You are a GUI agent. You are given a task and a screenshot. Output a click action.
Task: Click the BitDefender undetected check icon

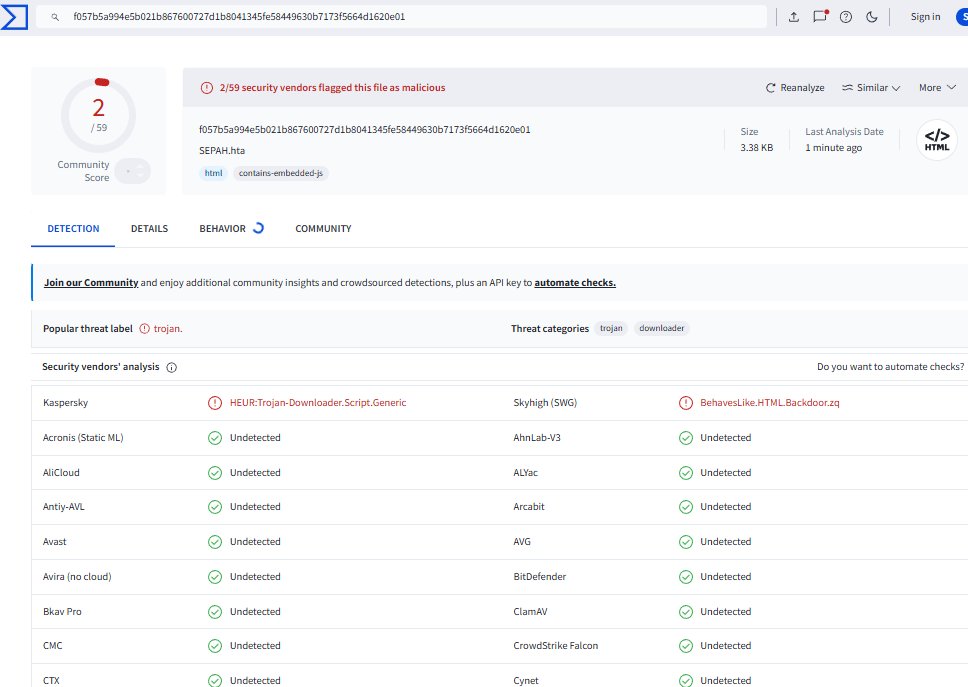[686, 577]
